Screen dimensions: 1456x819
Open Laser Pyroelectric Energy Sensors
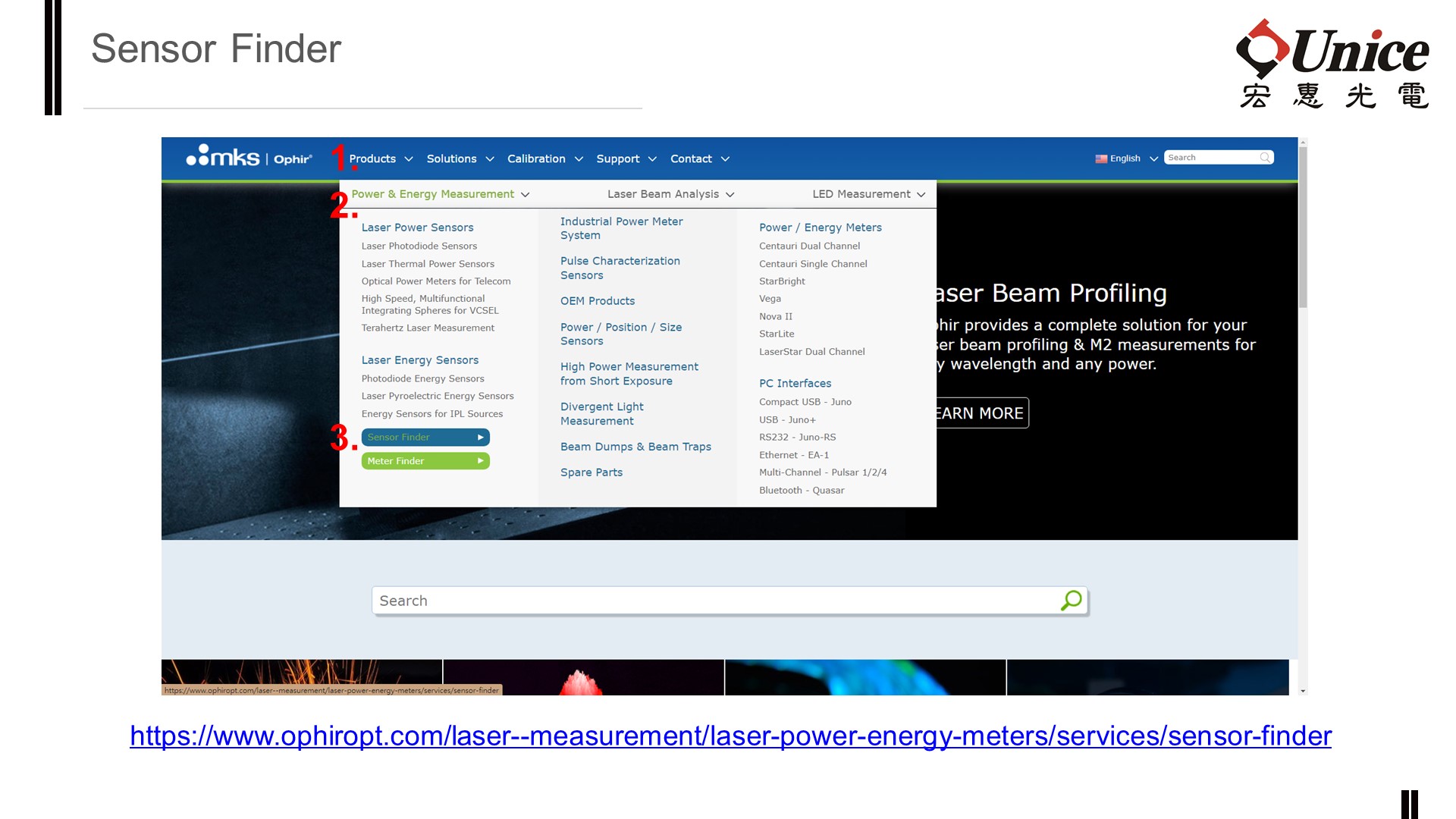tap(438, 396)
